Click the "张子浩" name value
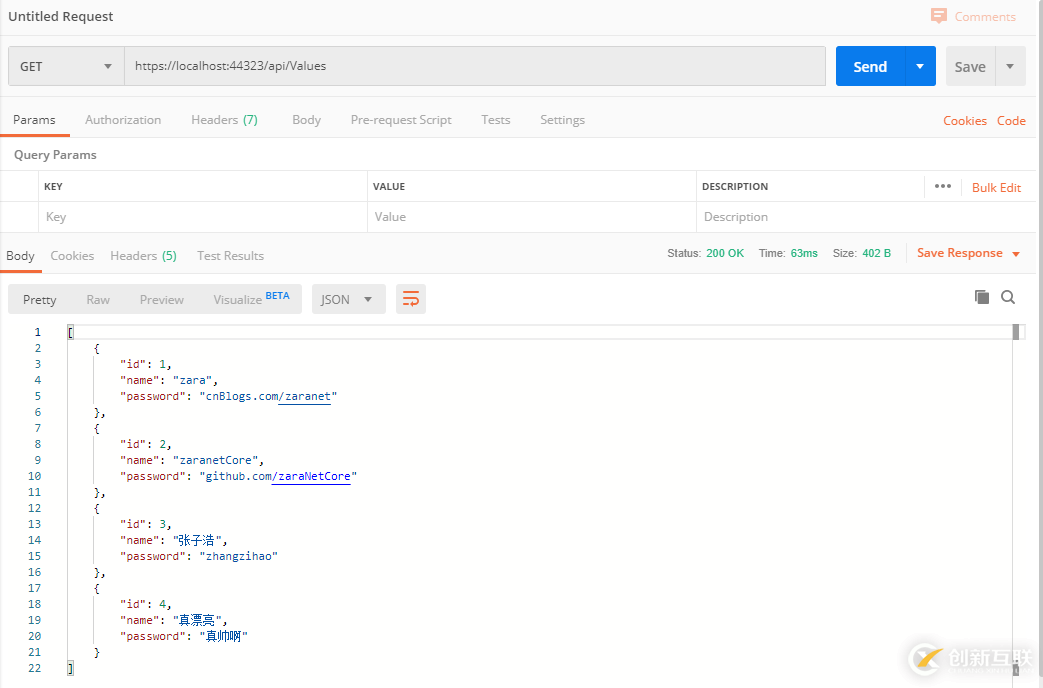The image size is (1043, 688). (x=197, y=540)
